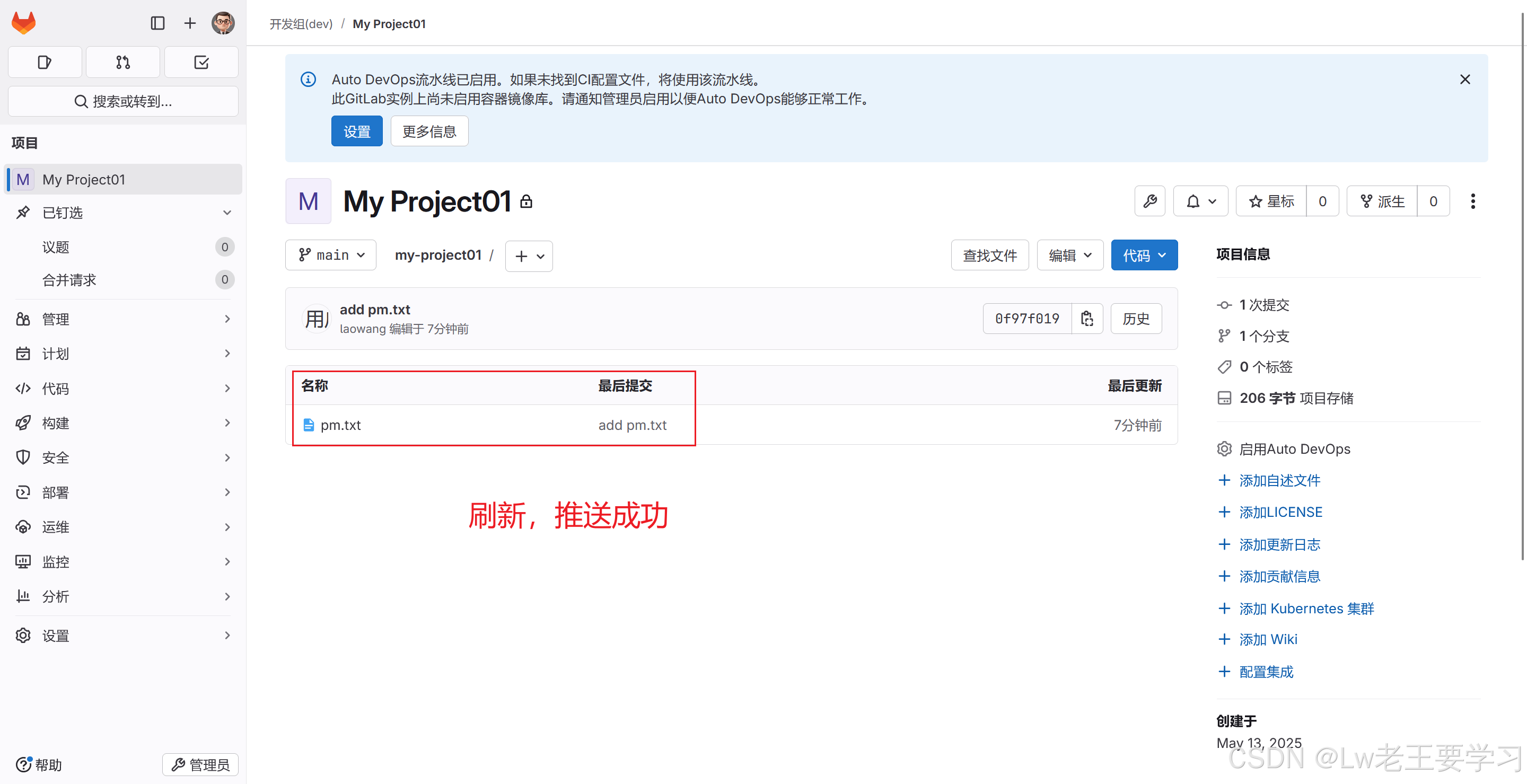This screenshot has height=784, width=1527.
Task: Open the pm.txt file link
Action: 340,426
